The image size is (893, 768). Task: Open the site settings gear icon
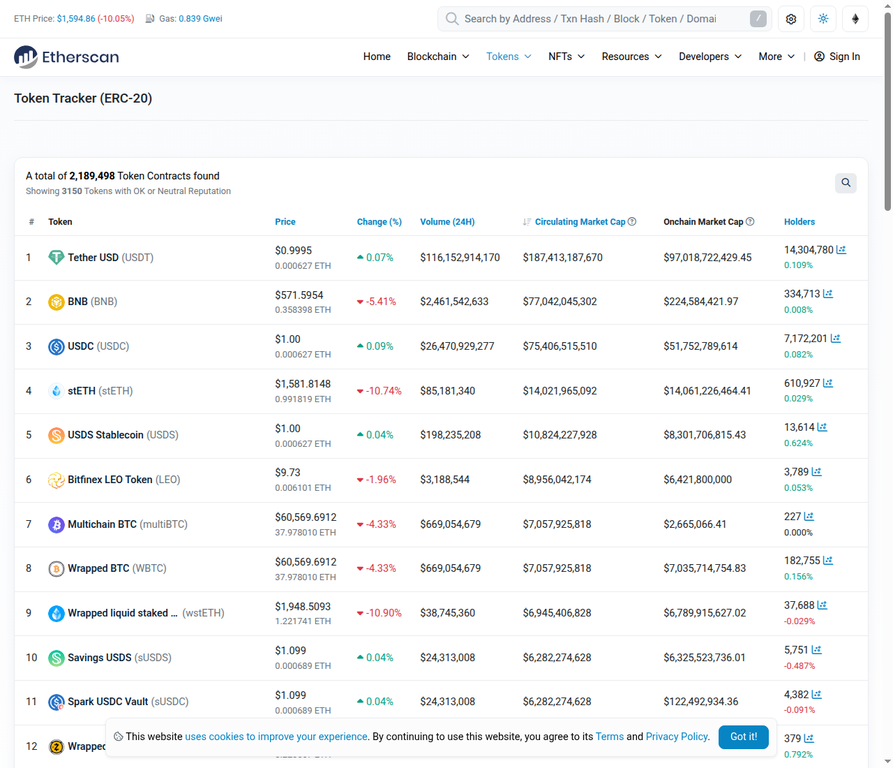pyautogui.click(x=790, y=19)
